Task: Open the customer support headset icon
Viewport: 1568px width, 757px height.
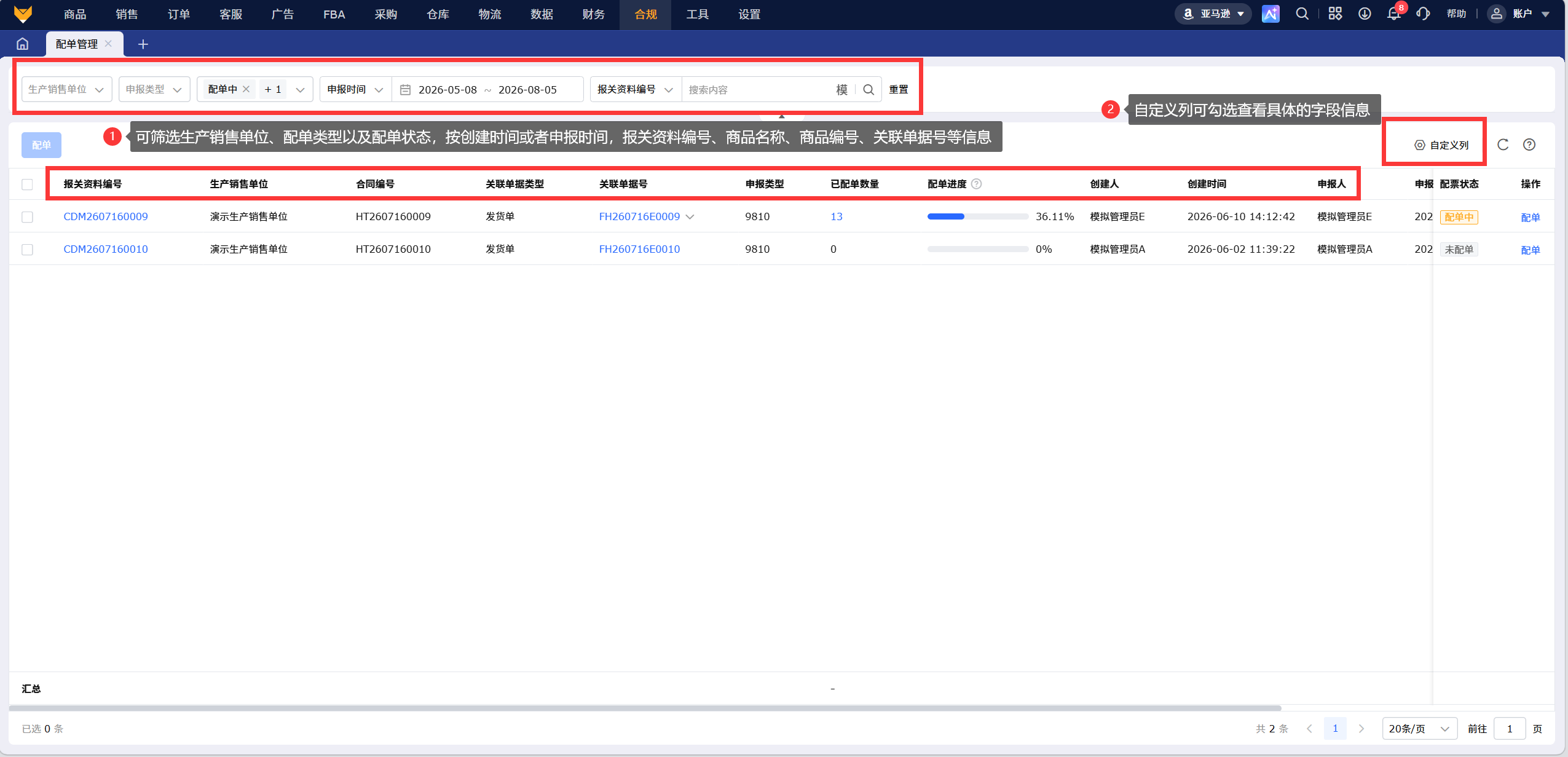Action: tap(1423, 14)
